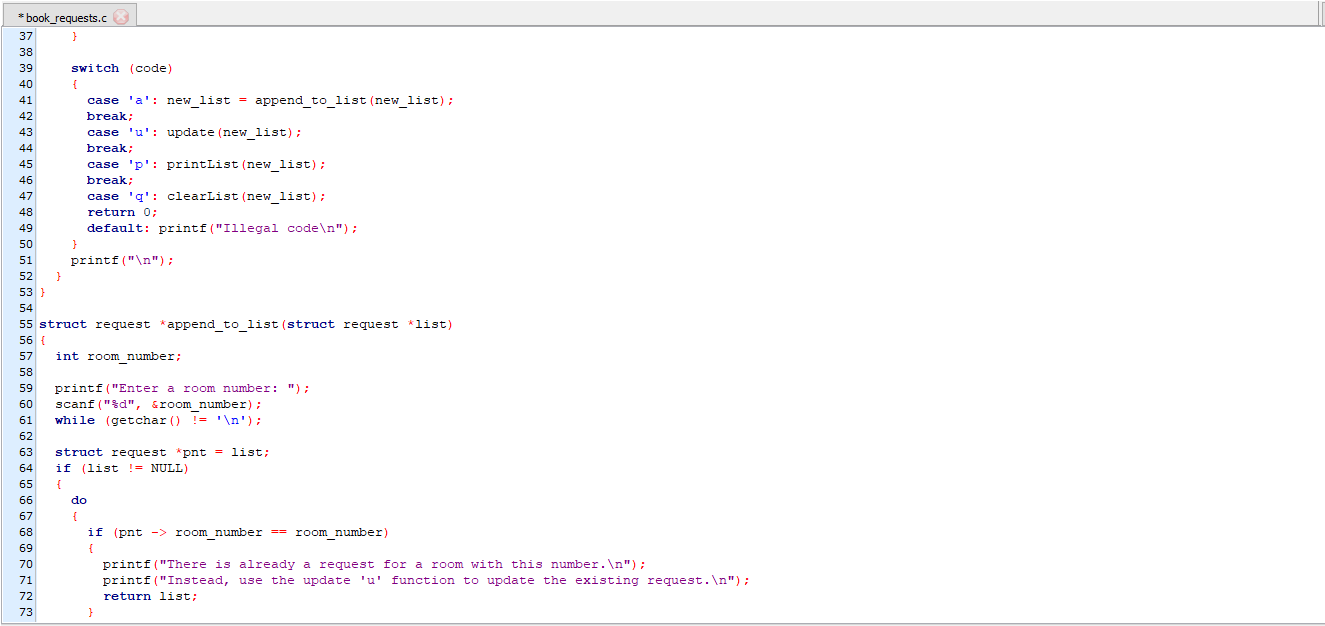
Task: Click the 'while (getchar() != '\n');' line
Action: point(158,420)
